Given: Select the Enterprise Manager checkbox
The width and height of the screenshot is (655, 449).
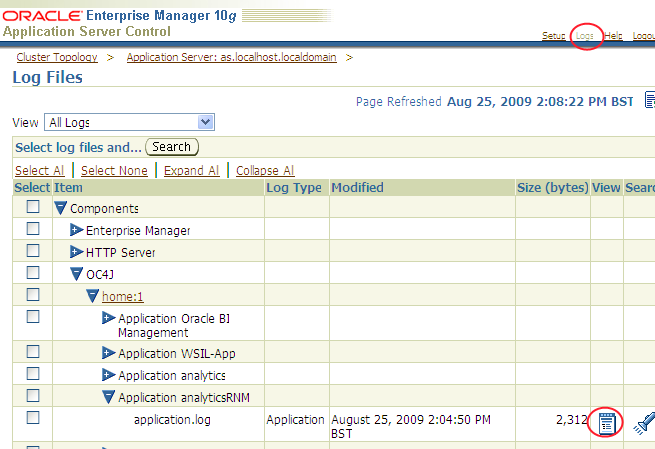Looking at the screenshot, I should [33, 228].
